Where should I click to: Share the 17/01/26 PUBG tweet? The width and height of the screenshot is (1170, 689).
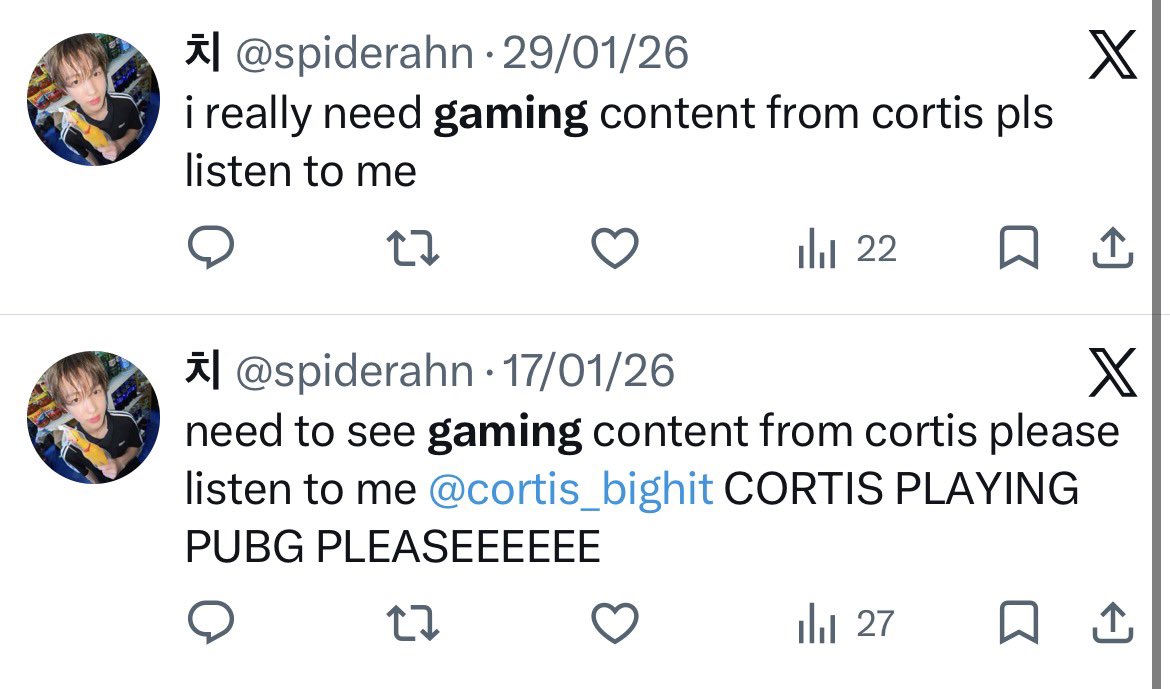1113,623
